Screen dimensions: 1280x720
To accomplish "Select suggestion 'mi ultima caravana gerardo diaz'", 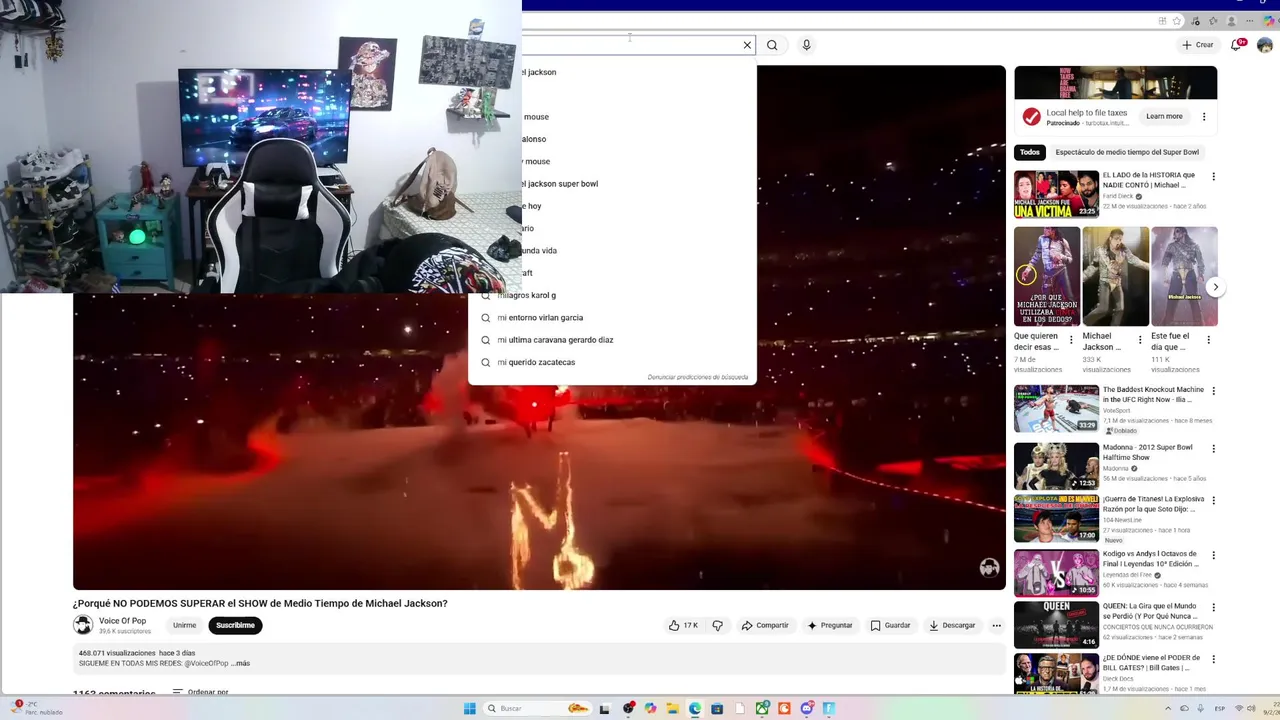I will pos(612,340).
